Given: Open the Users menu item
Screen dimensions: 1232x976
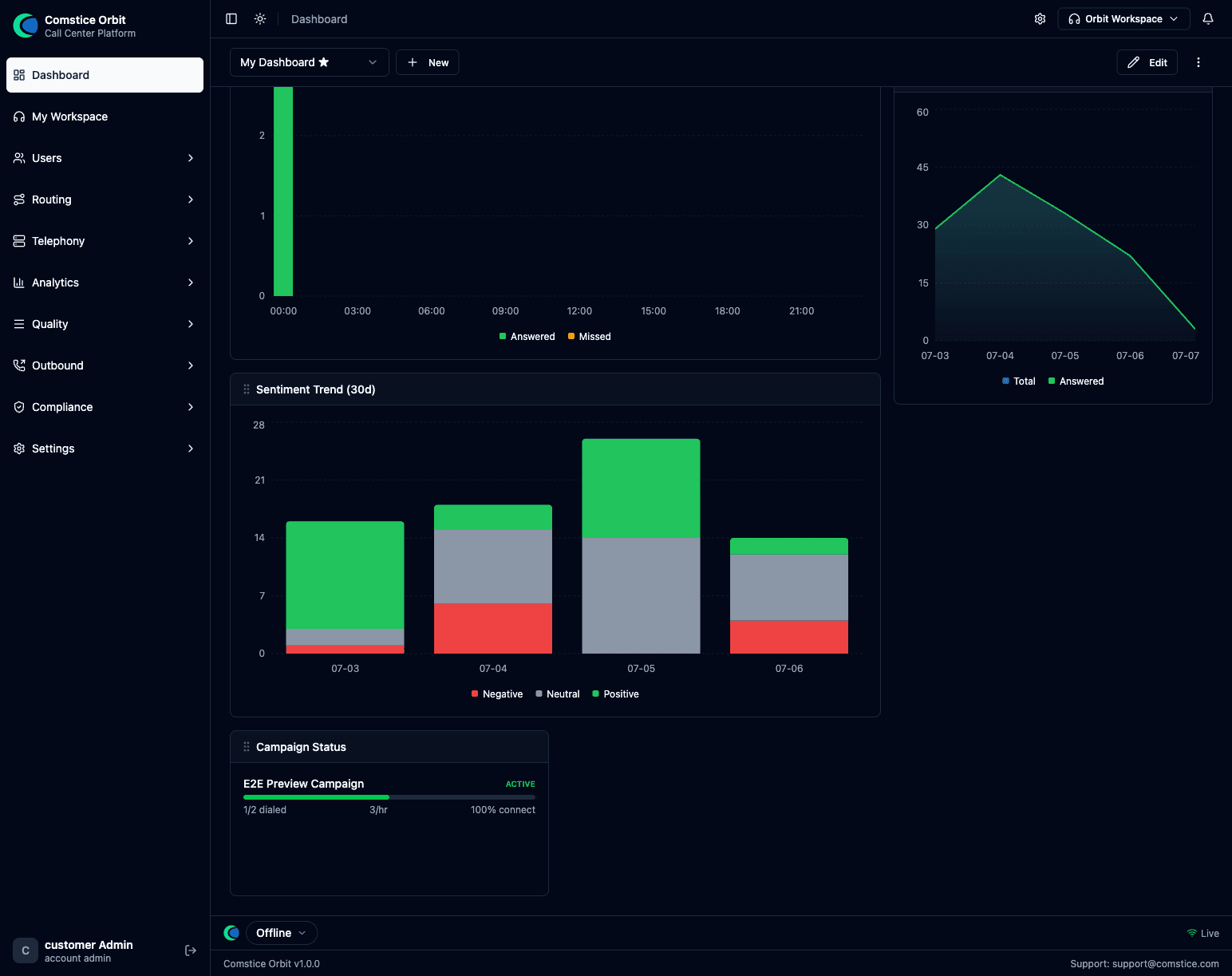Looking at the screenshot, I should click(x=105, y=158).
